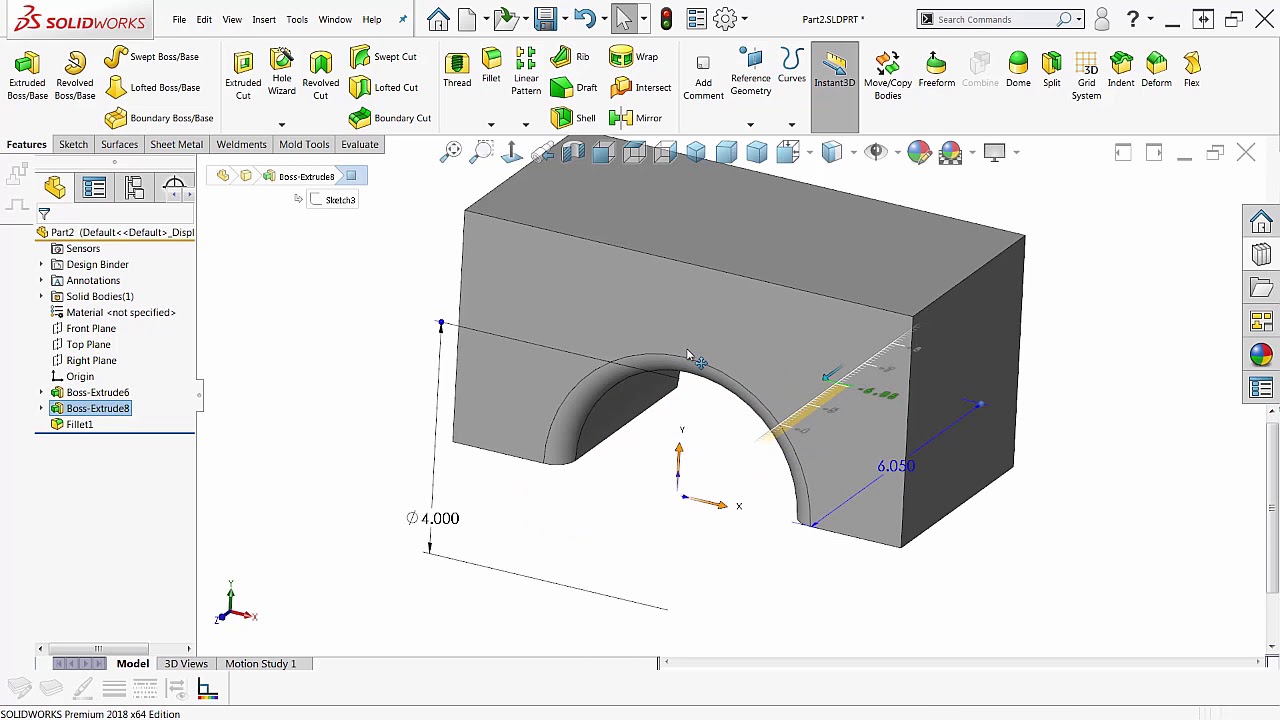Expand the Boss-Extrude6 feature node
The width and height of the screenshot is (1280, 720).
(x=40, y=392)
